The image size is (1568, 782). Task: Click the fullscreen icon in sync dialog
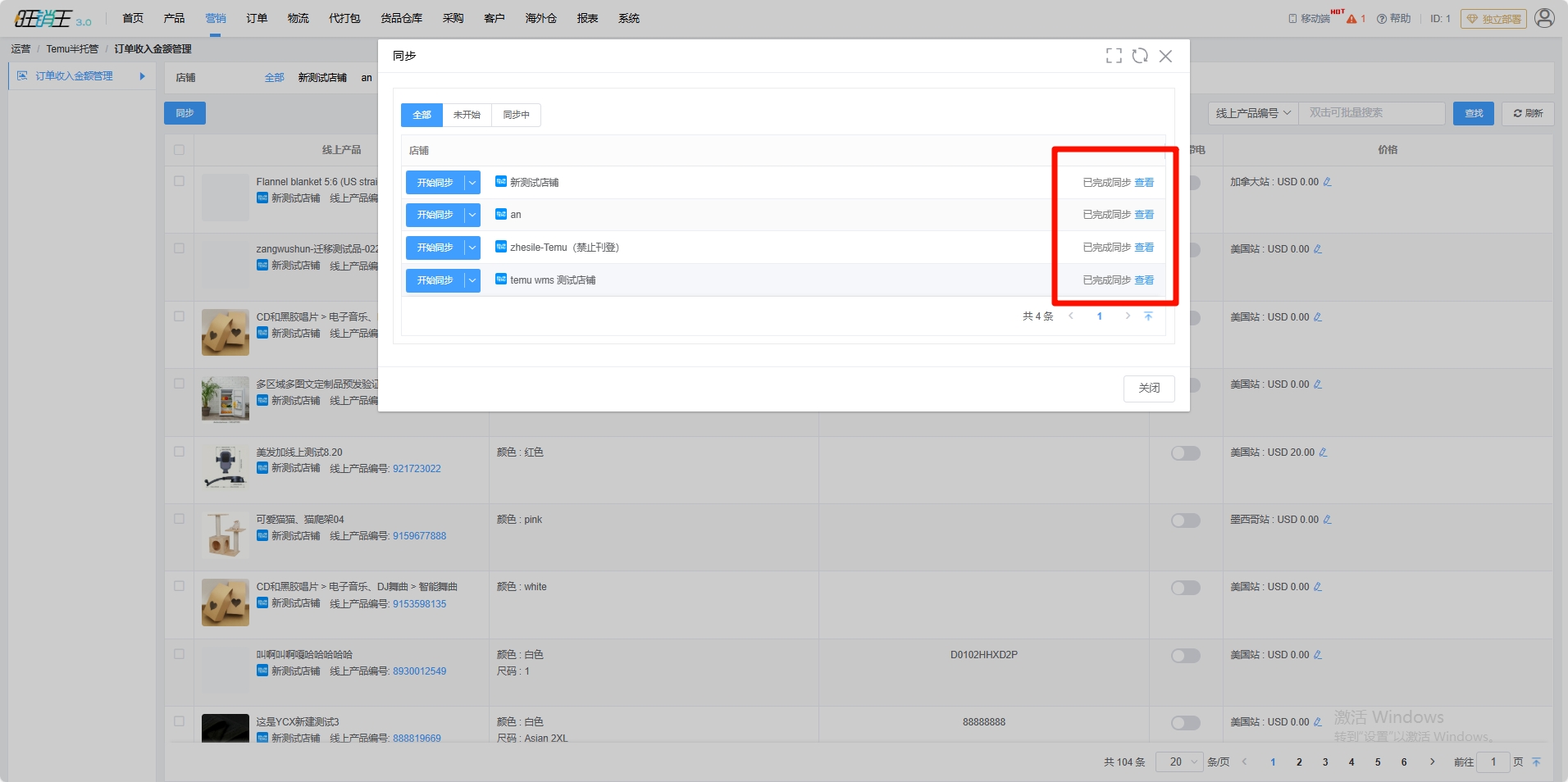point(1114,56)
